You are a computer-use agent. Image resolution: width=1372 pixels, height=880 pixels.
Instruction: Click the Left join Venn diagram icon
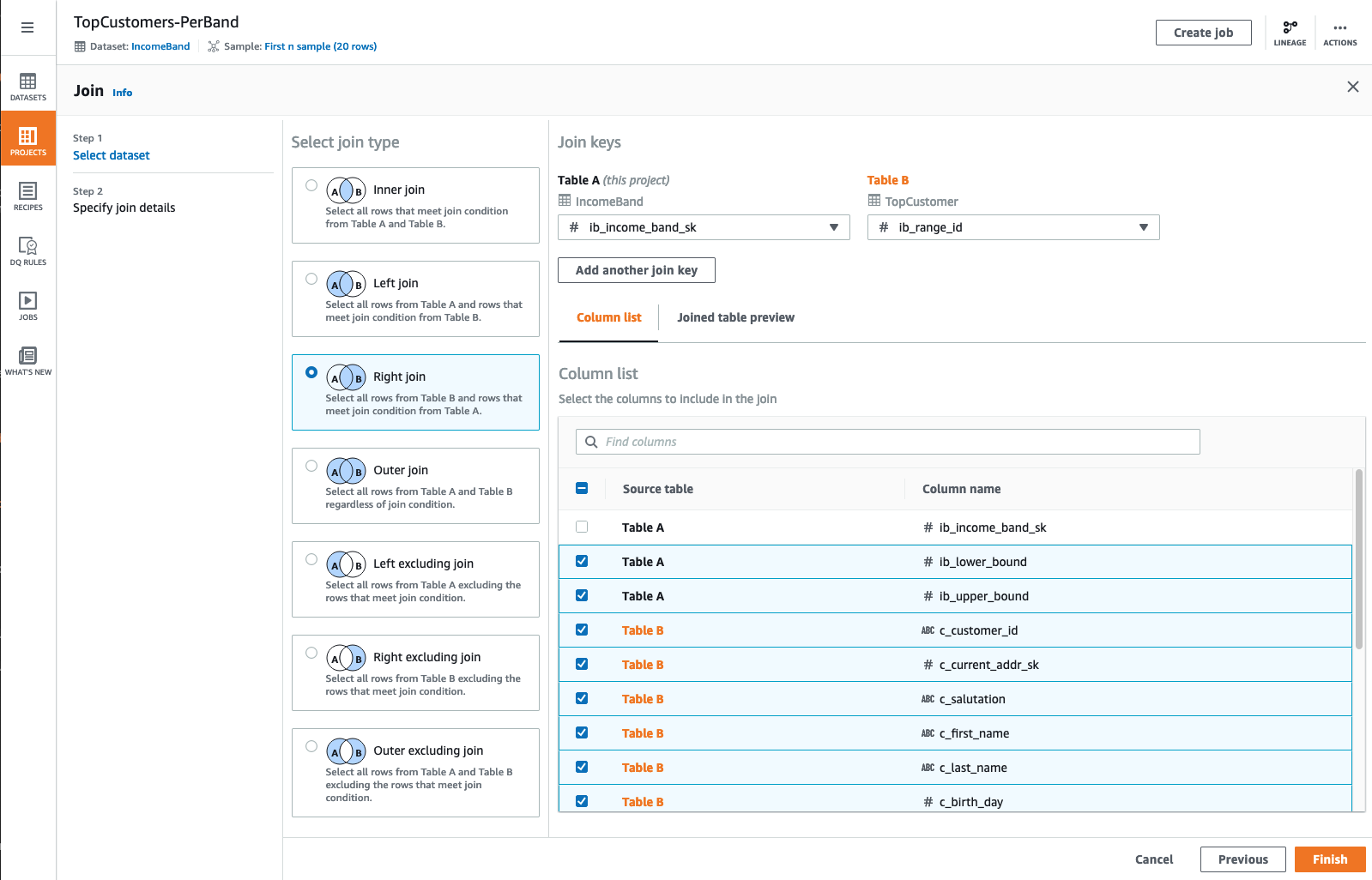click(347, 284)
